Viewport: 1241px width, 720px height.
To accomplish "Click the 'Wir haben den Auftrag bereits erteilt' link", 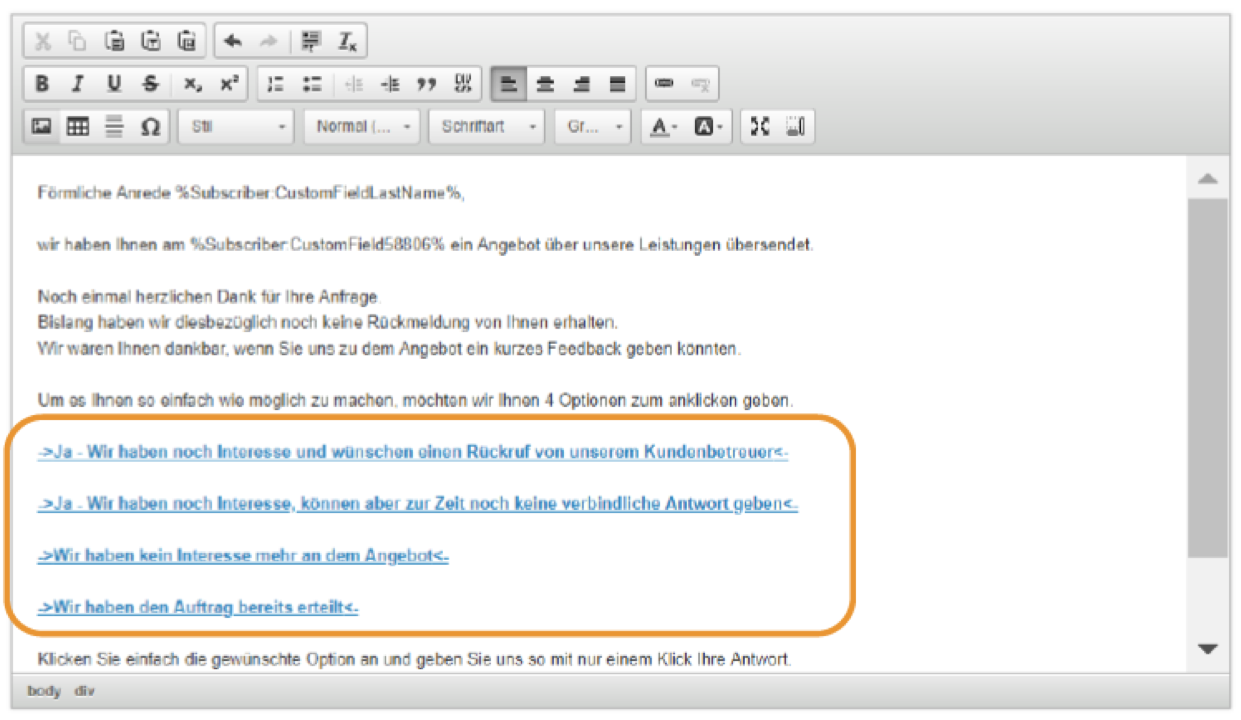I will pos(198,608).
